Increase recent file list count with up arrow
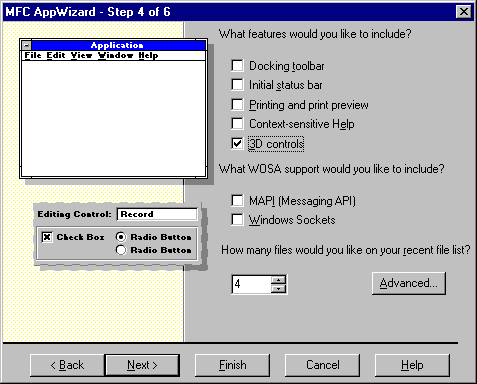 tap(278, 280)
